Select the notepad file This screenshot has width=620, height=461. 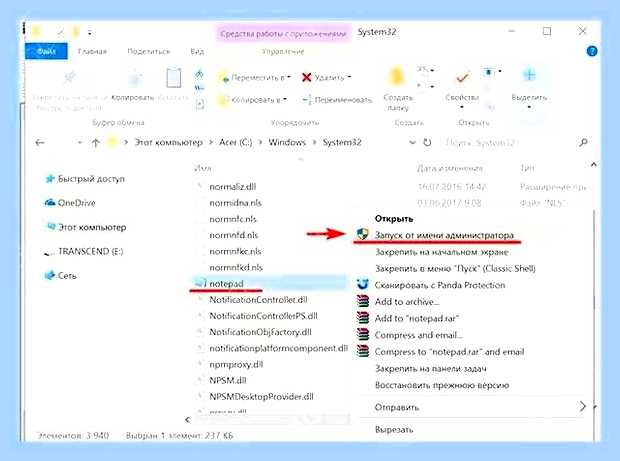pyautogui.click(x=226, y=283)
